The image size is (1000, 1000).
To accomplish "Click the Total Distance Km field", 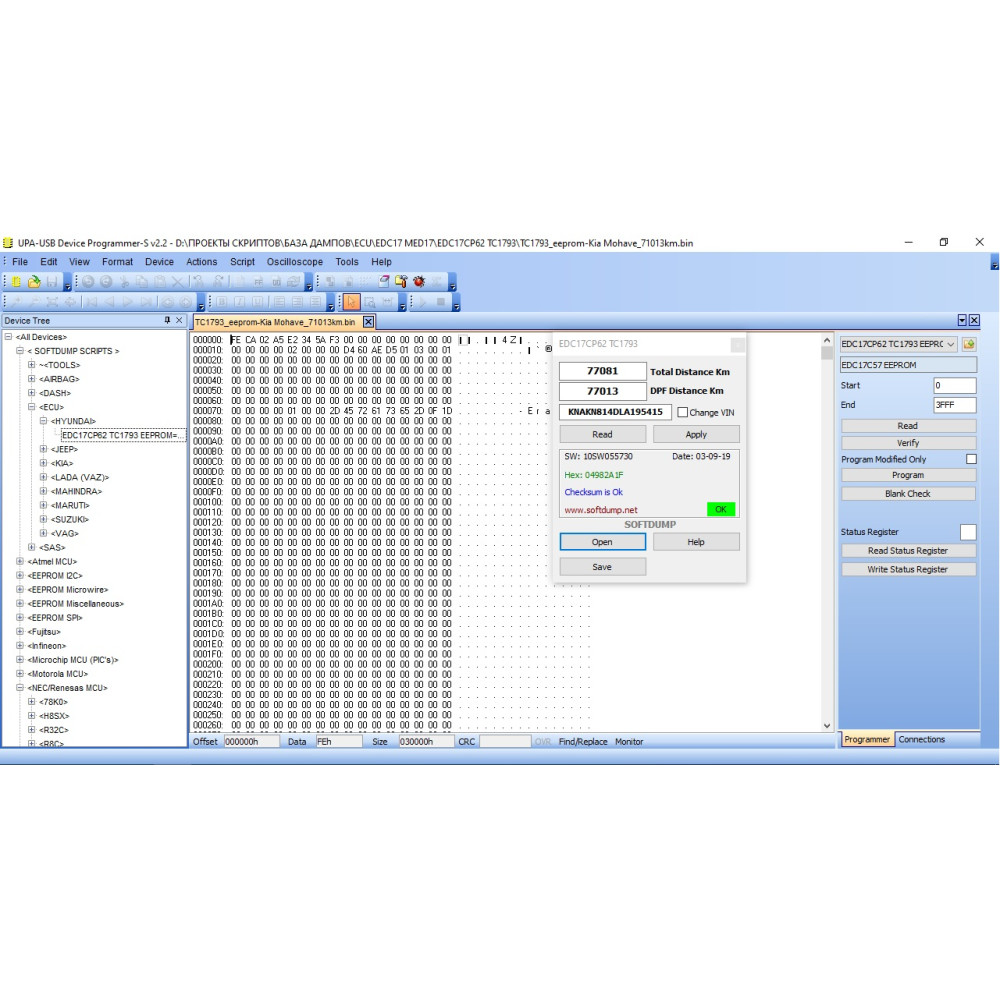I will (x=603, y=371).
